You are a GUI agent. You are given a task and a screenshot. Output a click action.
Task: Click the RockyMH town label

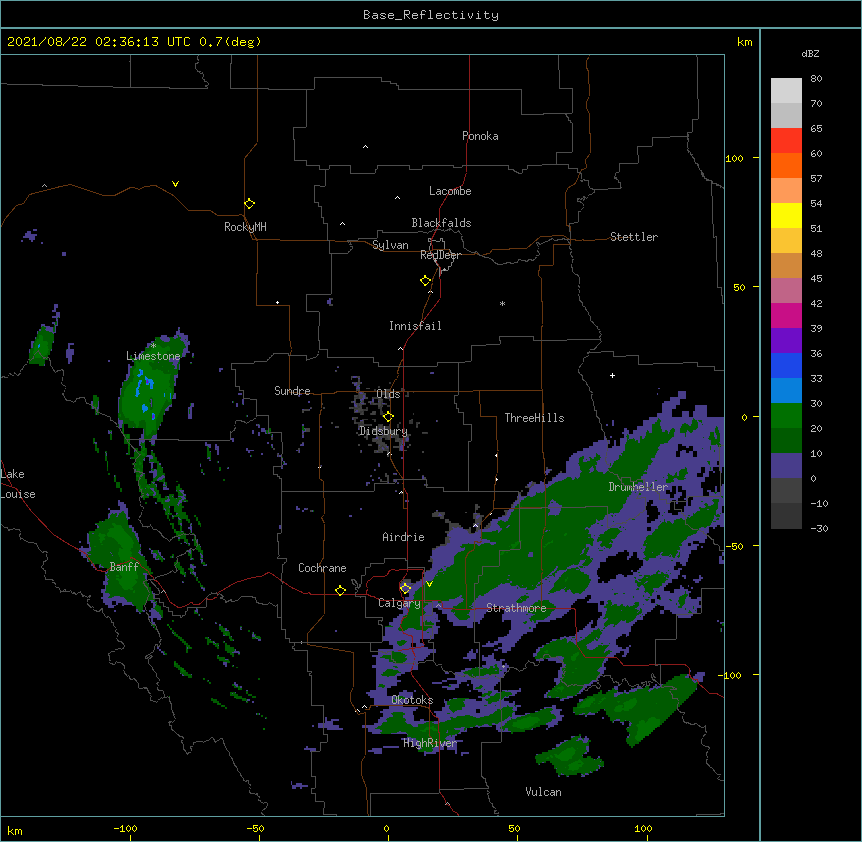(x=245, y=227)
